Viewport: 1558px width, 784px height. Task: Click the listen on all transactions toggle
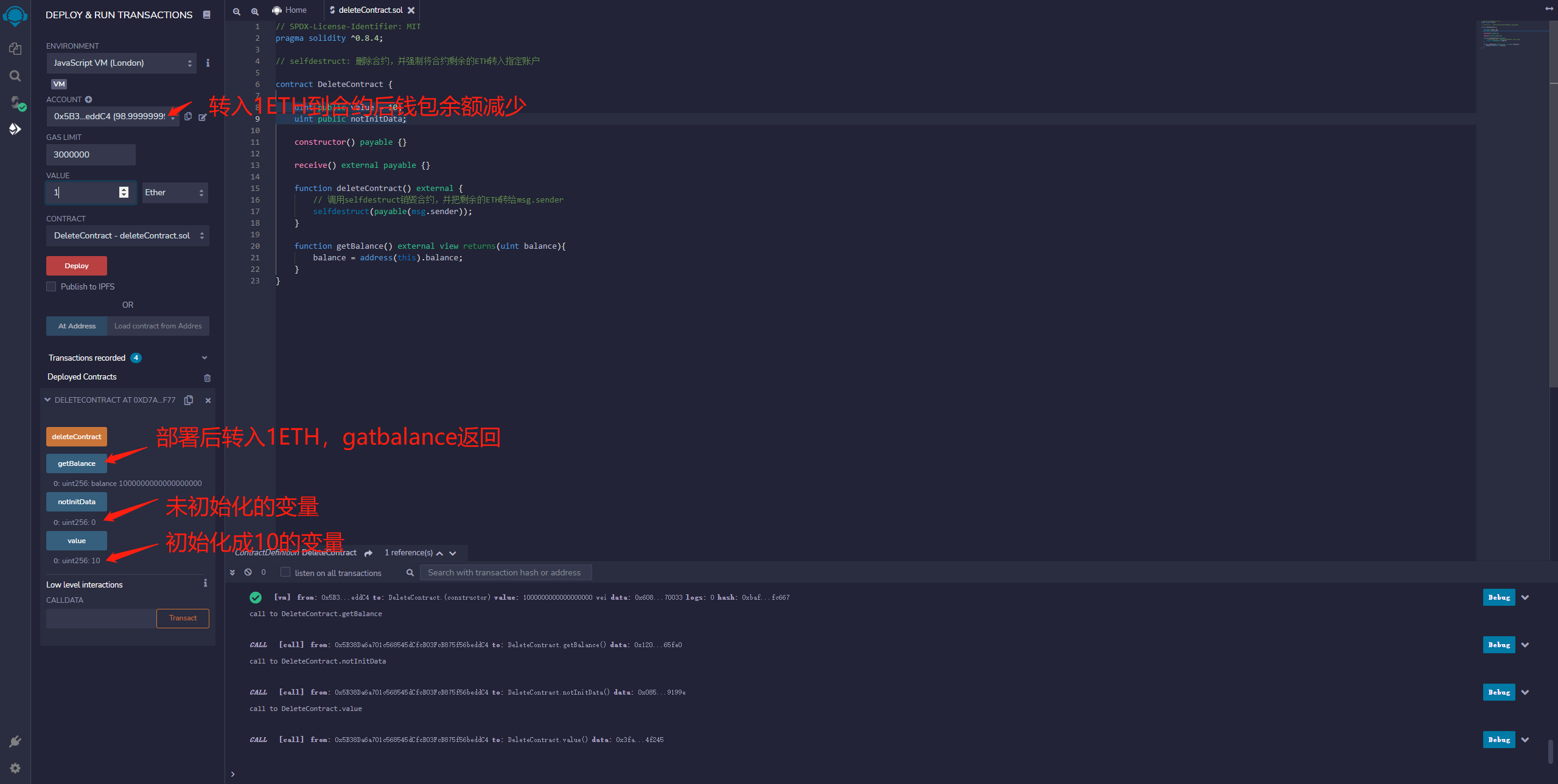pos(283,572)
